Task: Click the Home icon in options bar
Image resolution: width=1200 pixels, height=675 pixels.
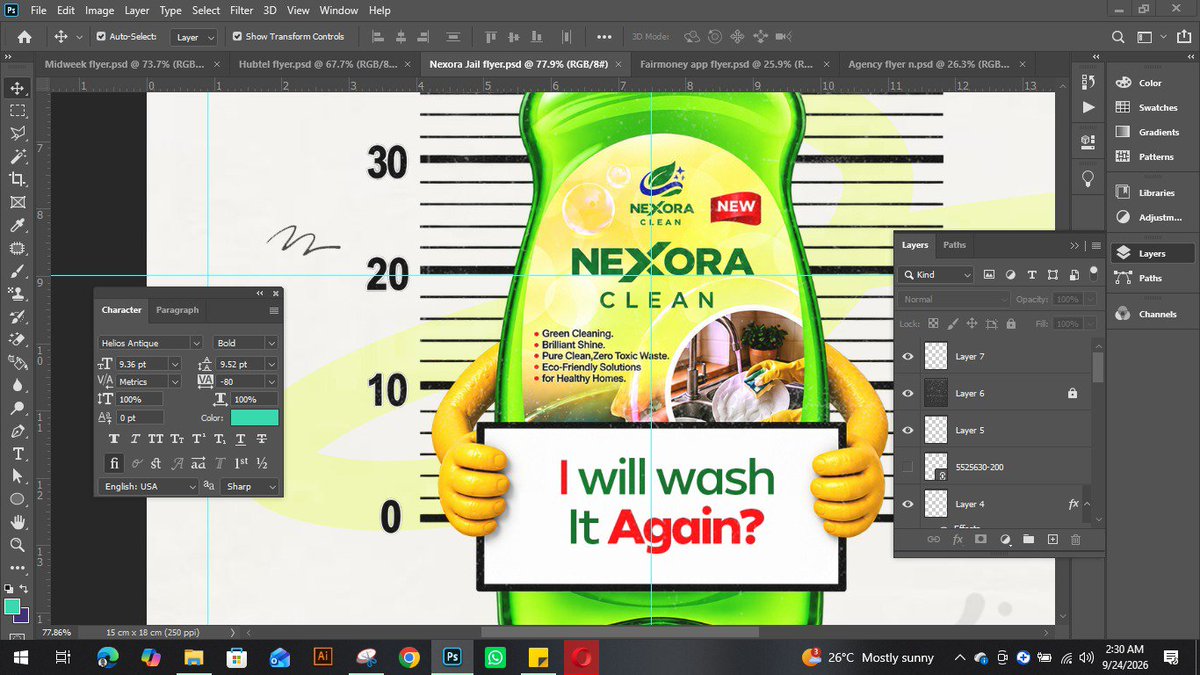Action: [24, 37]
